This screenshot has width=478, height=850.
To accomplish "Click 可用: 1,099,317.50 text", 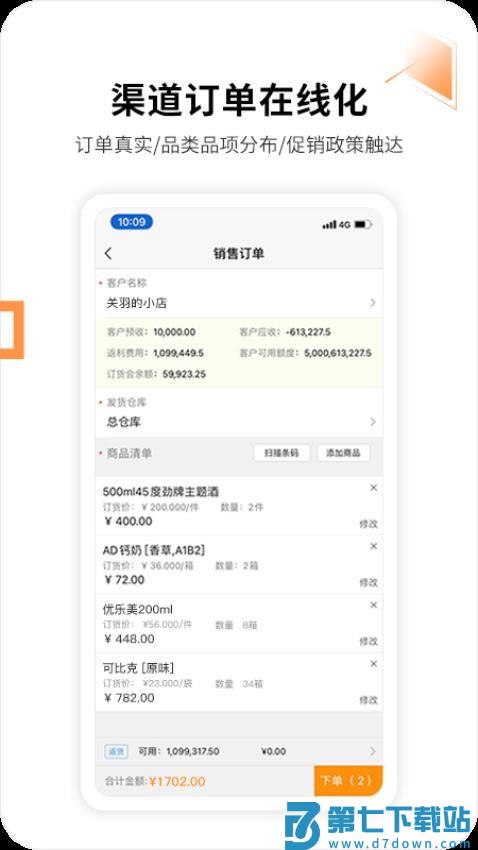I will (x=178, y=751).
